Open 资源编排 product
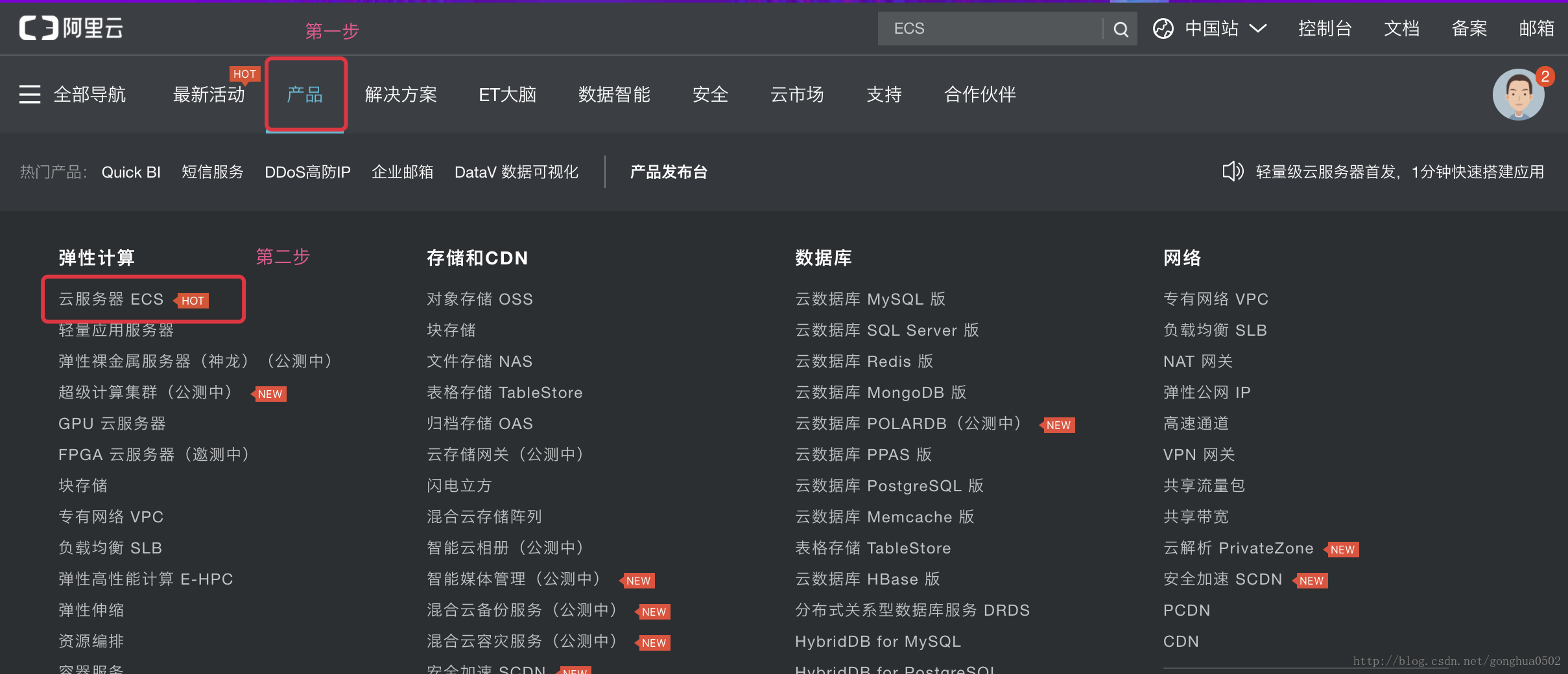 pos(91,641)
